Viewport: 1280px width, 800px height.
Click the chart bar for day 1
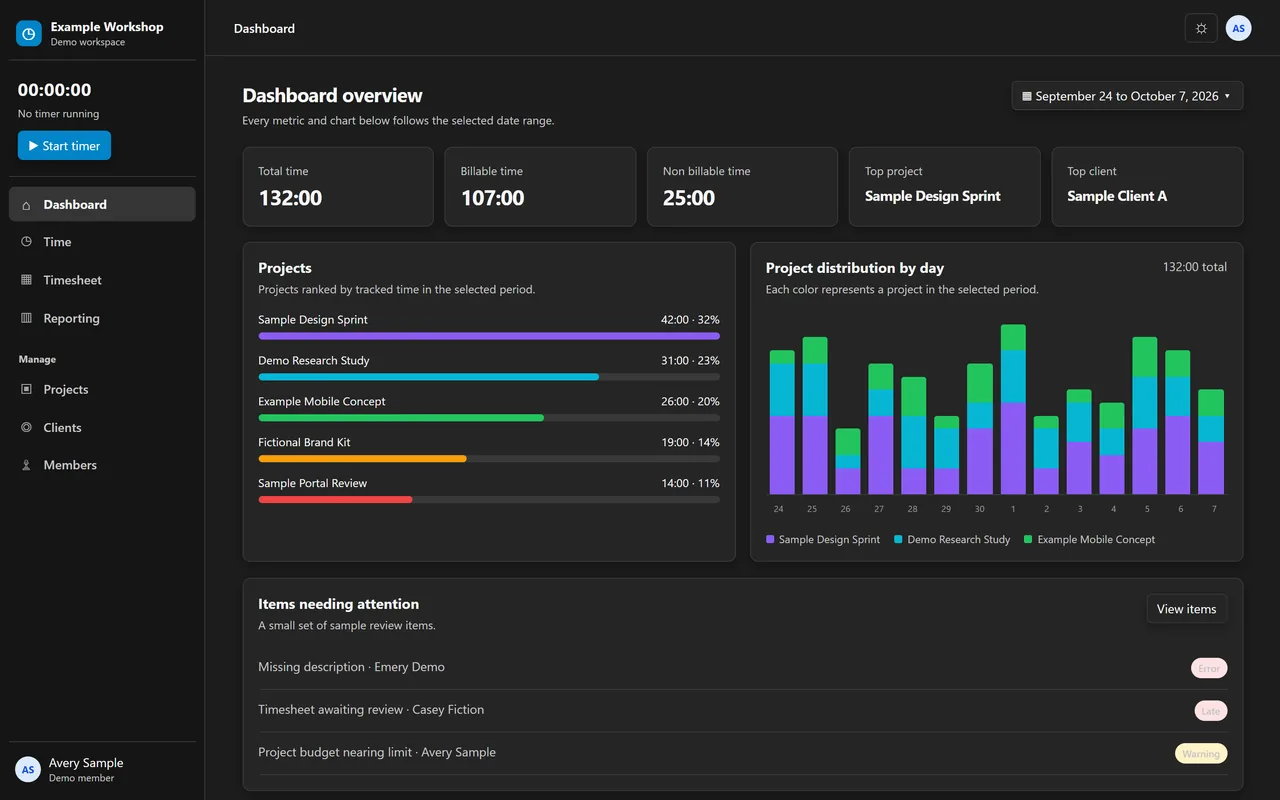pos(1013,410)
